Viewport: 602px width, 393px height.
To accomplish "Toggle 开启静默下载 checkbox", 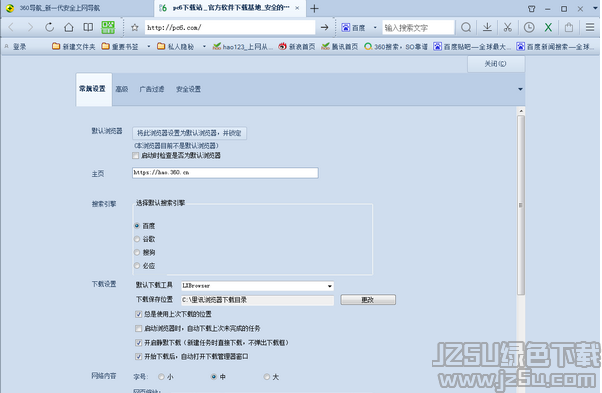I will [138, 343].
